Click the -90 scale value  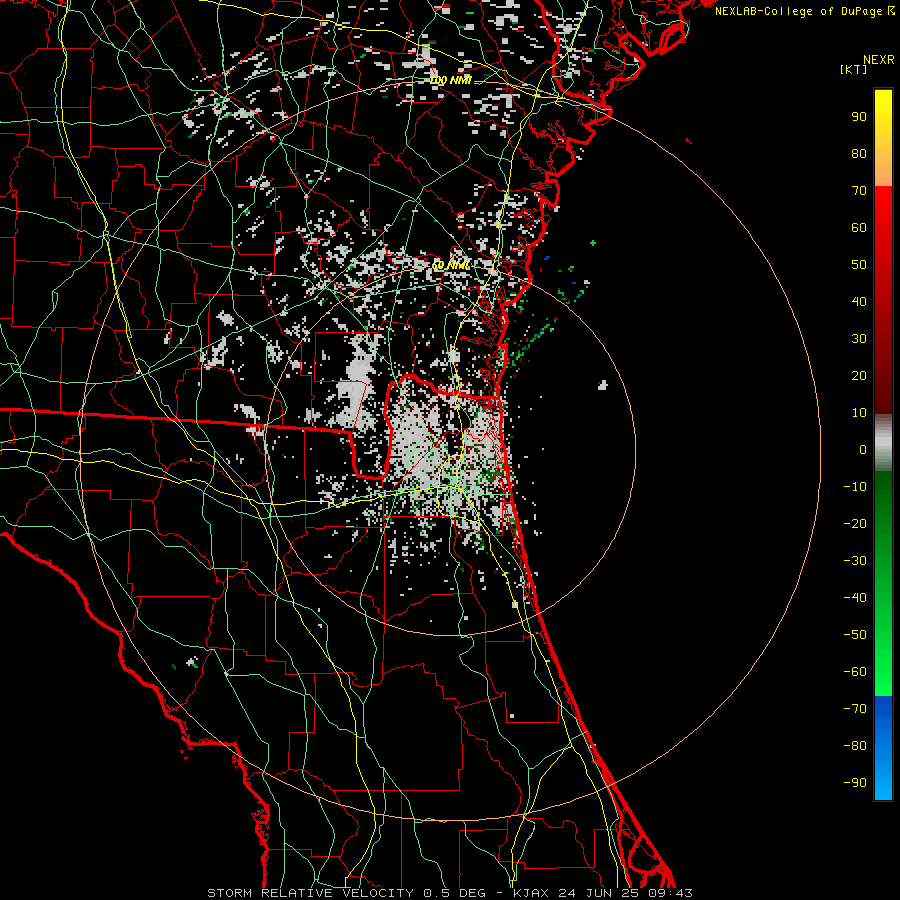(855, 783)
